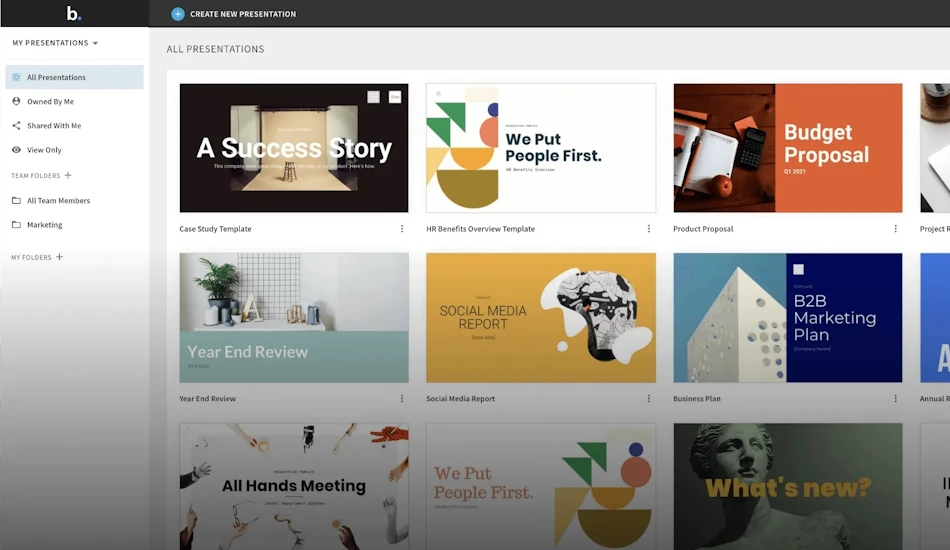Open the Budget Proposal thumbnail

coord(788,148)
